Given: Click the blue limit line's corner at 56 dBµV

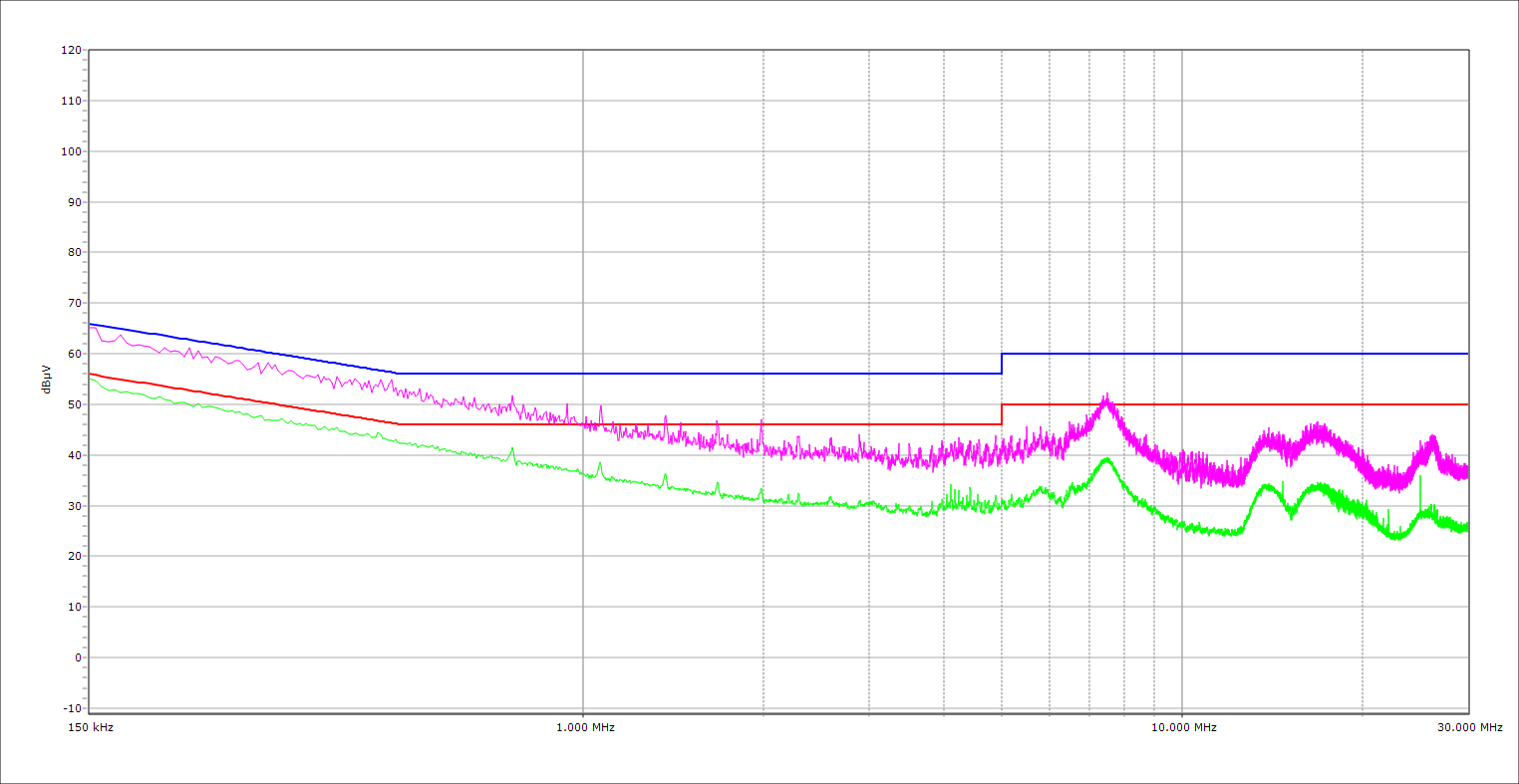Looking at the screenshot, I should 398,374.
